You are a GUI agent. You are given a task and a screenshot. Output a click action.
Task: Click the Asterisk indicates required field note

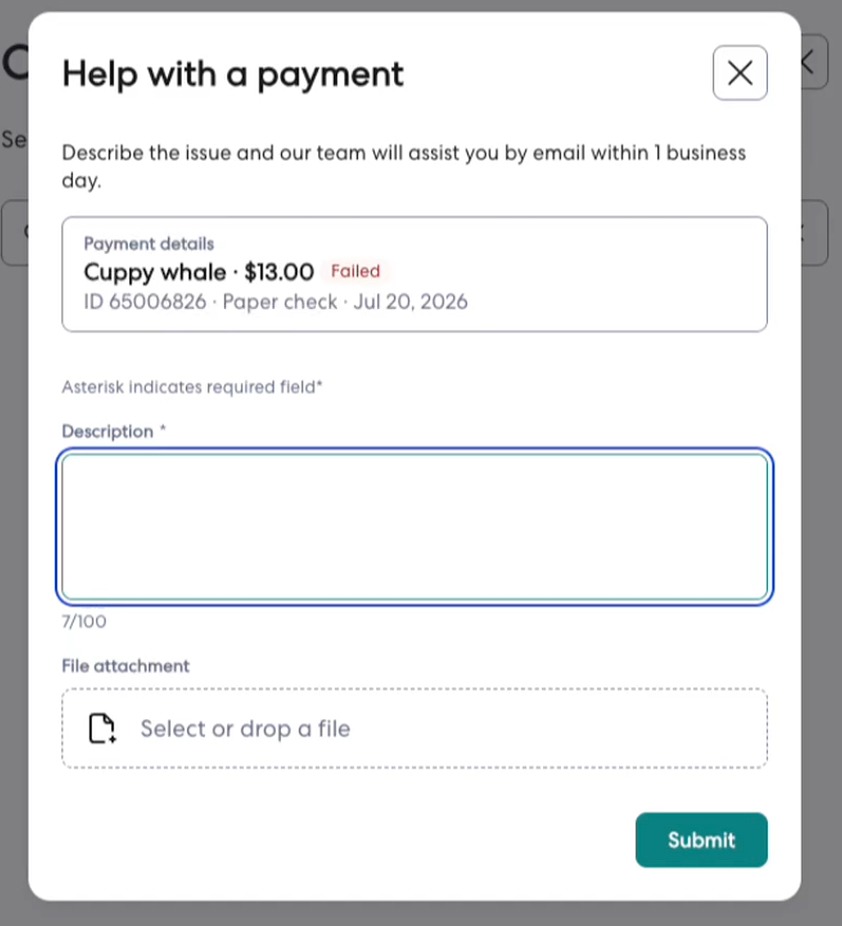(x=192, y=387)
